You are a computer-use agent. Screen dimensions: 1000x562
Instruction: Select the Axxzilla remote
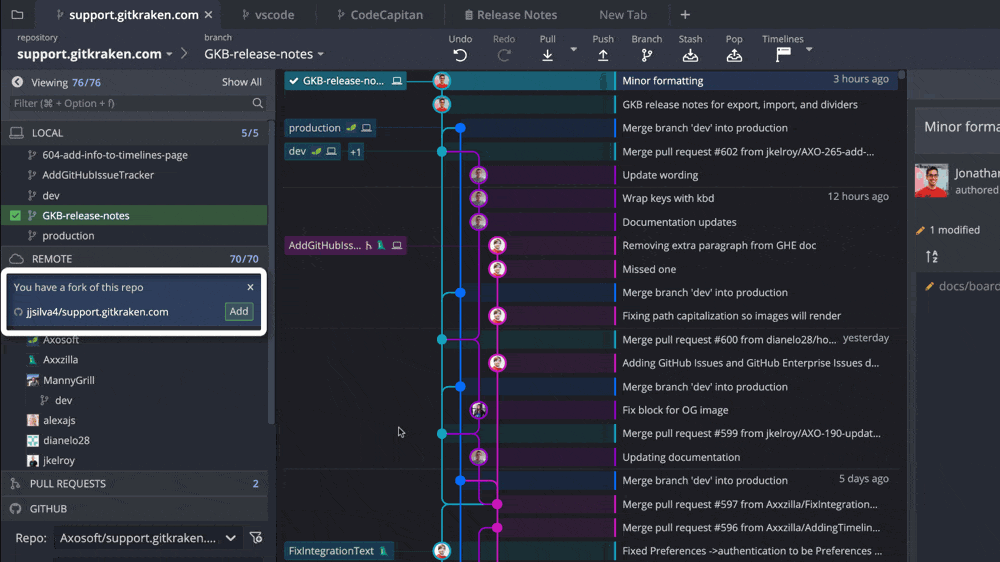(60, 360)
